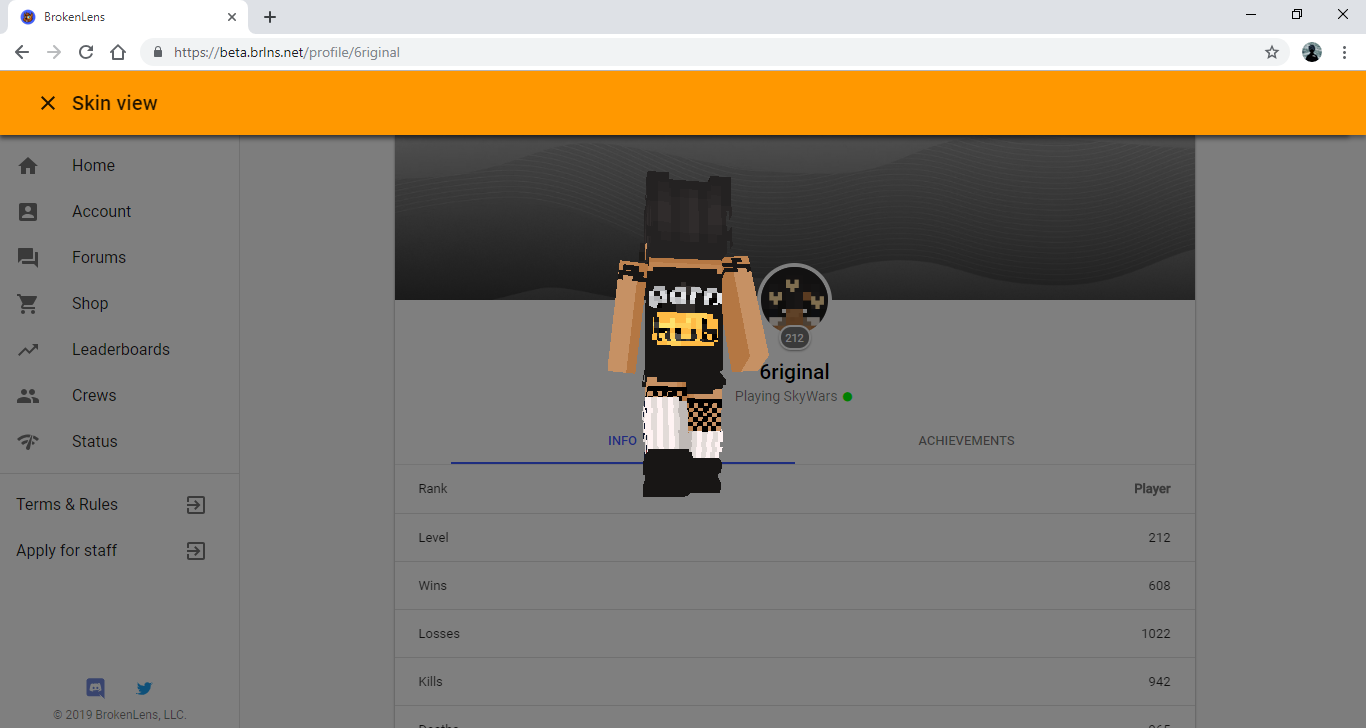The image size is (1366, 728).
Task: Open Leaderboards trending icon
Action: coord(28,350)
